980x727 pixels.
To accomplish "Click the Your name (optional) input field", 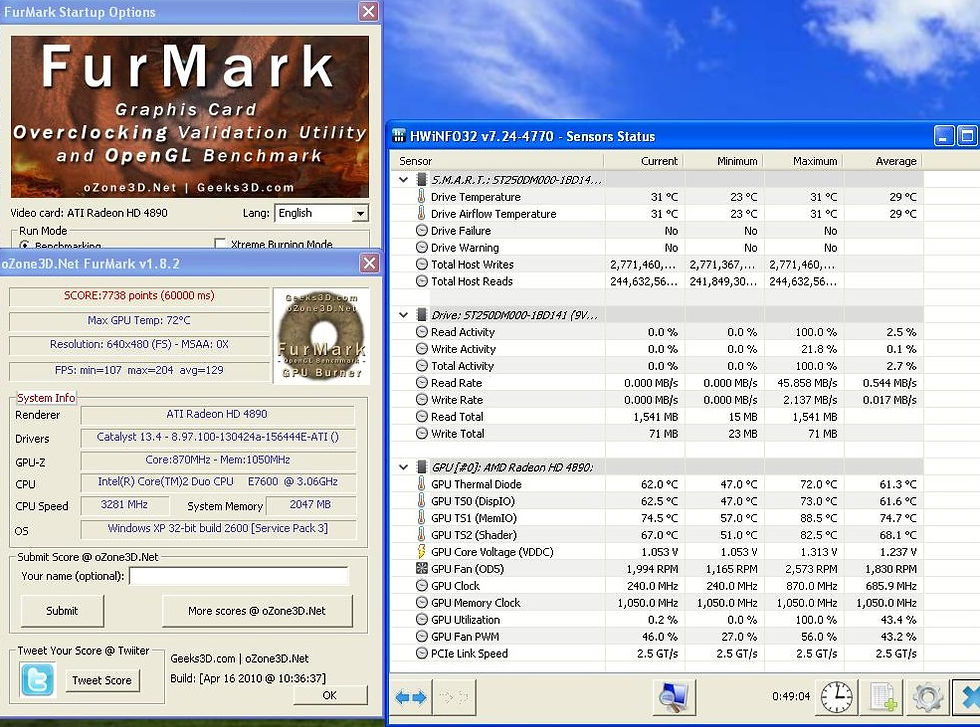I will (x=239, y=576).
